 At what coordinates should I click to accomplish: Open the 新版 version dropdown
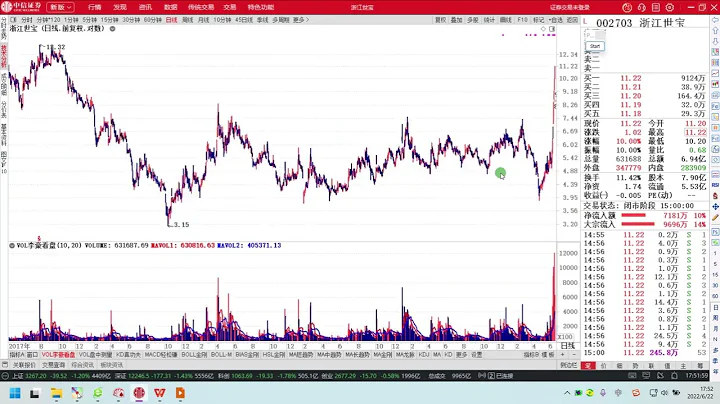[x=61, y=7]
